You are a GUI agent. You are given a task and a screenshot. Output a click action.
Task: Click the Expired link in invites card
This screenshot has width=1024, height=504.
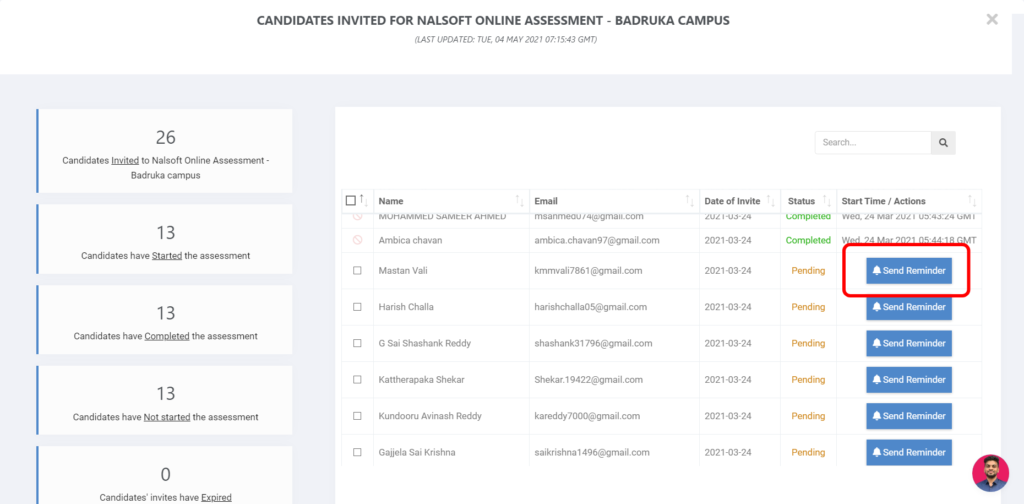tap(216, 497)
